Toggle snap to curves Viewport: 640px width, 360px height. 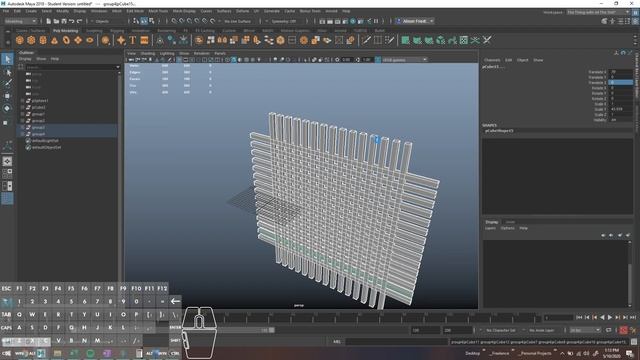coord(182,21)
